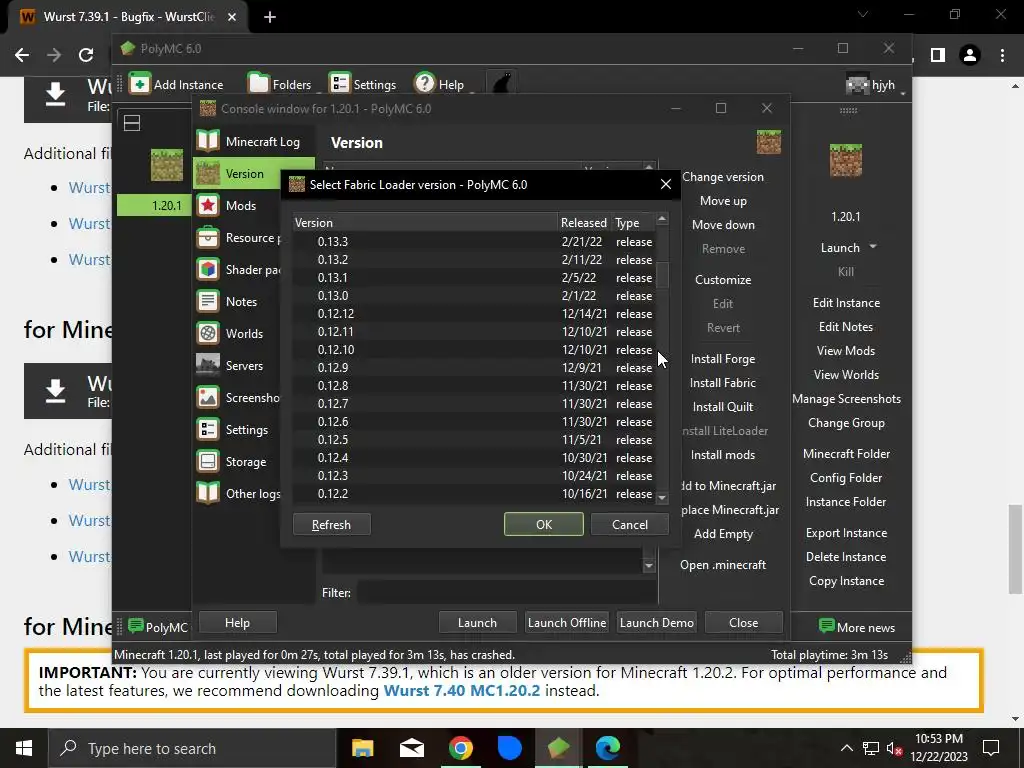Screen dimensions: 1024x768
Task: Click Add Instance in PolyMC toolbar
Action: (176, 84)
